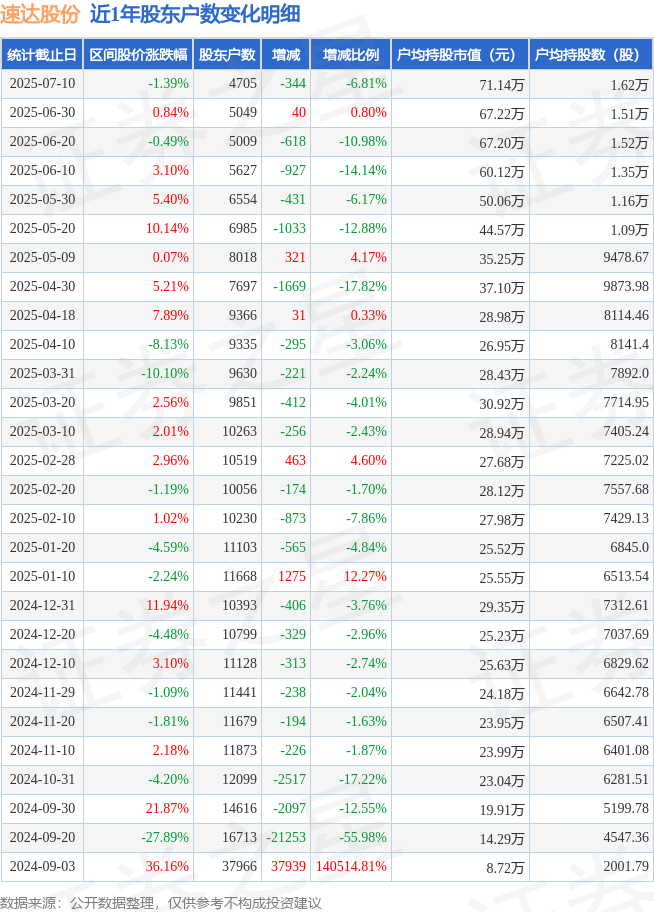The width and height of the screenshot is (654, 912).
Task: Click the price change value 10.14%
Action: coord(167,228)
